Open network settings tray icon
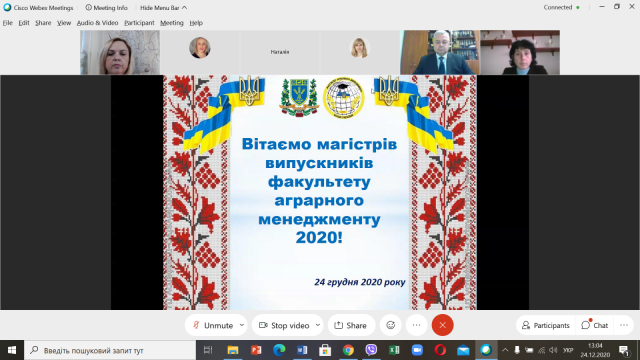The height and width of the screenshot is (360, 640). coord(541,350)
